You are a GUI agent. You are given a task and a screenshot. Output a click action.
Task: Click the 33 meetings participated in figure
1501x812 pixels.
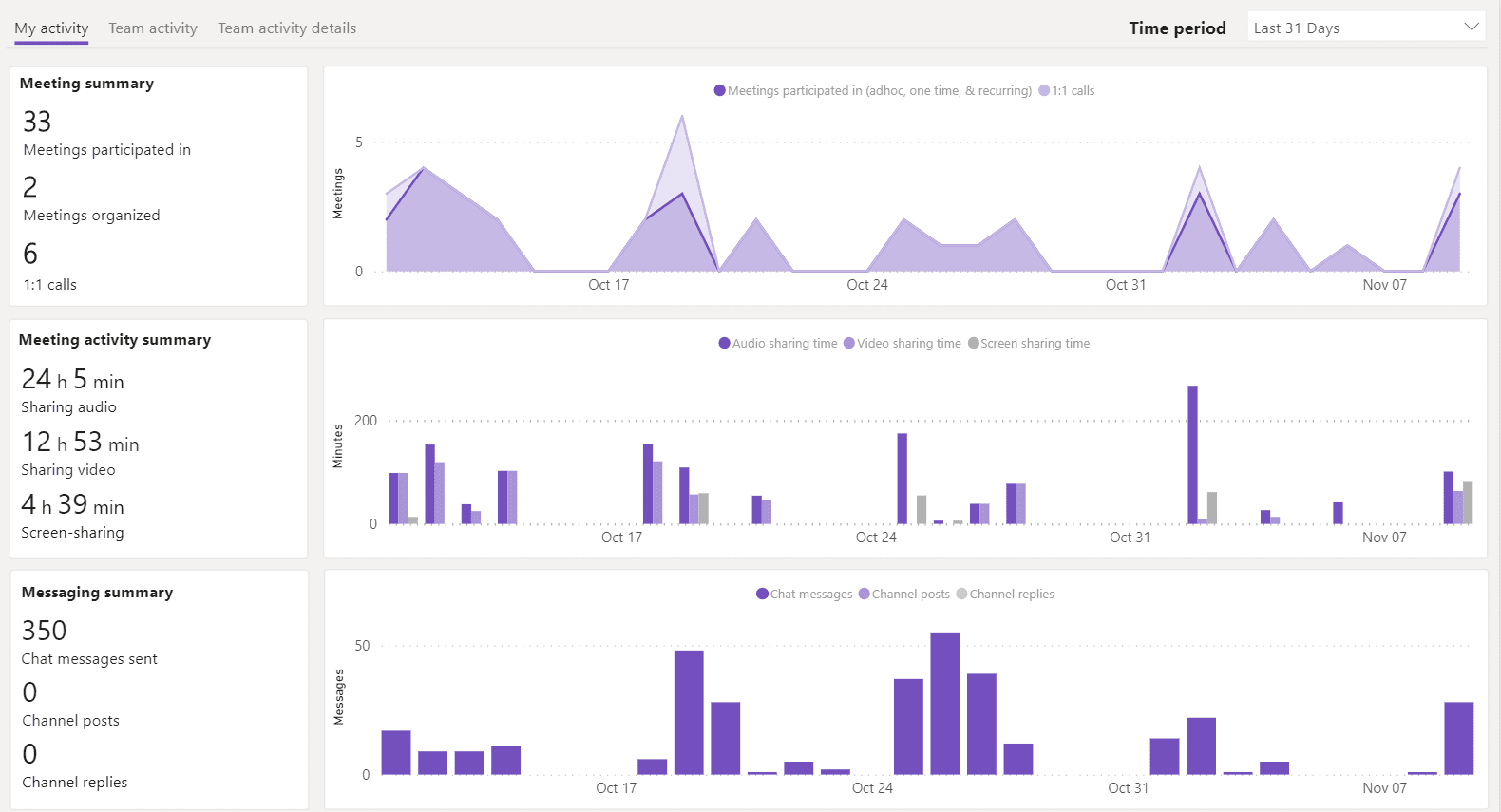click(x=37, y=122)
